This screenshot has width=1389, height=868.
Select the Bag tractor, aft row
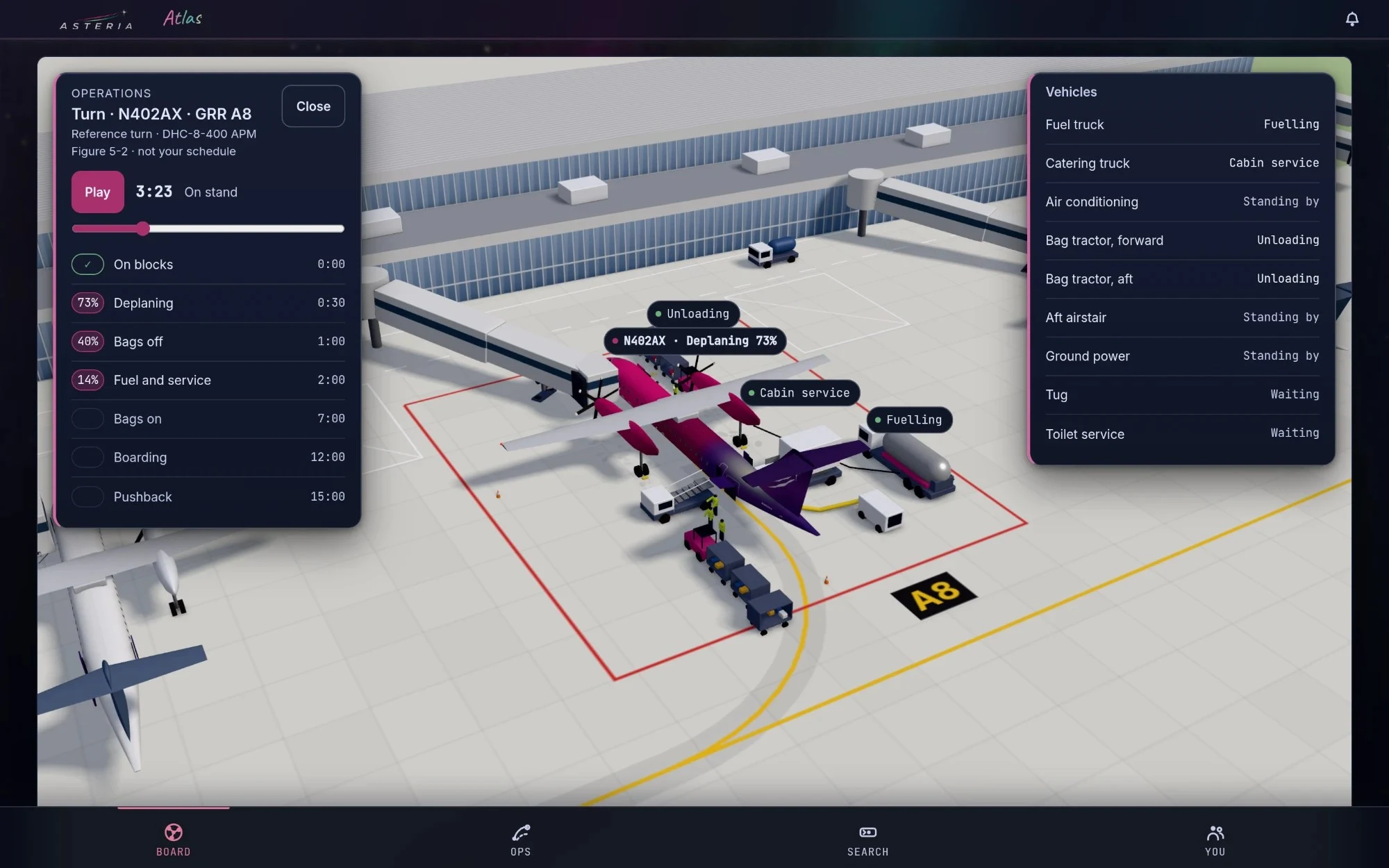pos(1182,278)
